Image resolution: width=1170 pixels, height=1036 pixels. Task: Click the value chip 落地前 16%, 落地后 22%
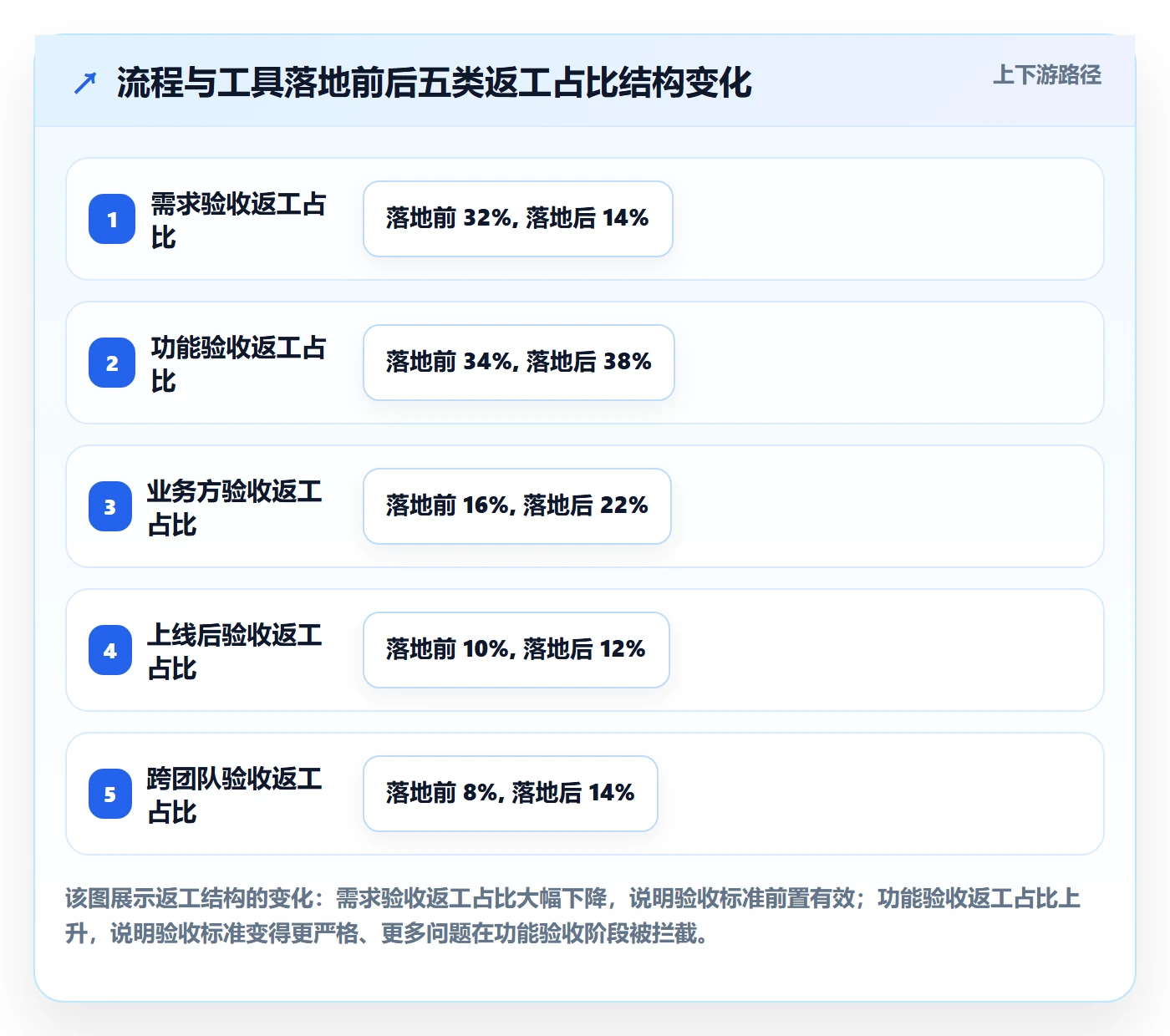tap(517, 506)
